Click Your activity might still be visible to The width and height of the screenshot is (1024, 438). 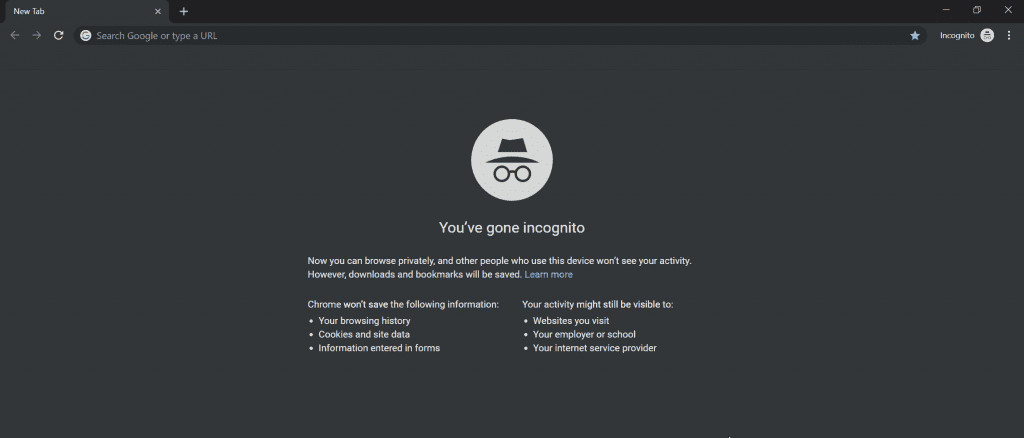pos(598,304)
